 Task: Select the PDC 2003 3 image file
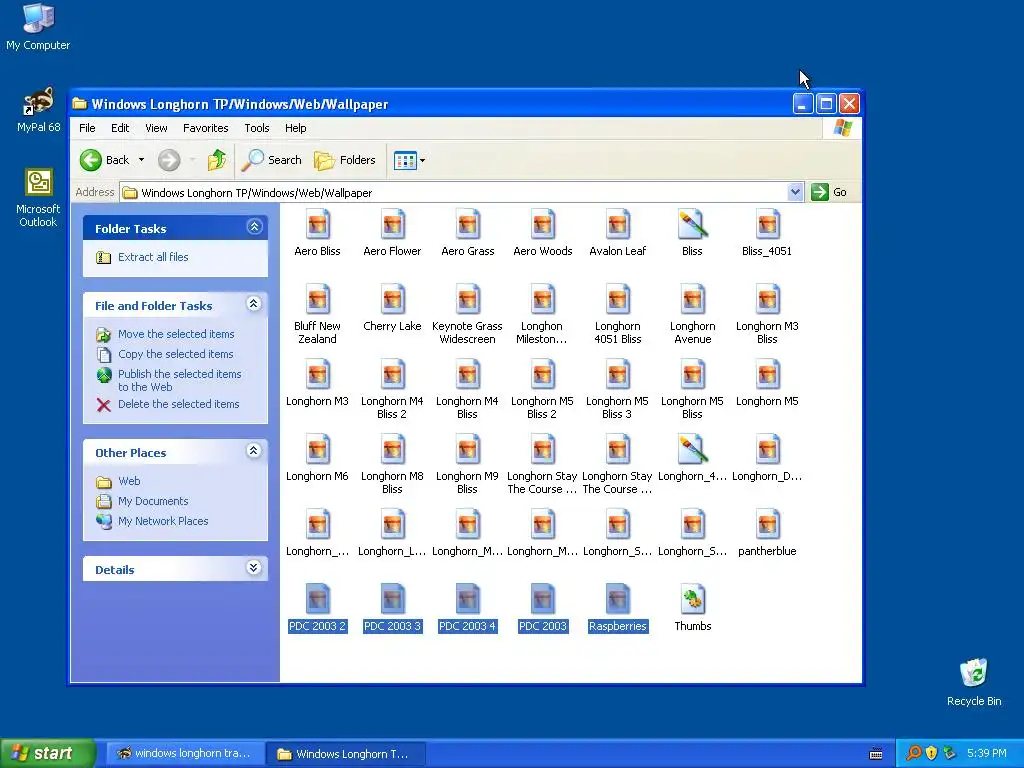[392, 609]
